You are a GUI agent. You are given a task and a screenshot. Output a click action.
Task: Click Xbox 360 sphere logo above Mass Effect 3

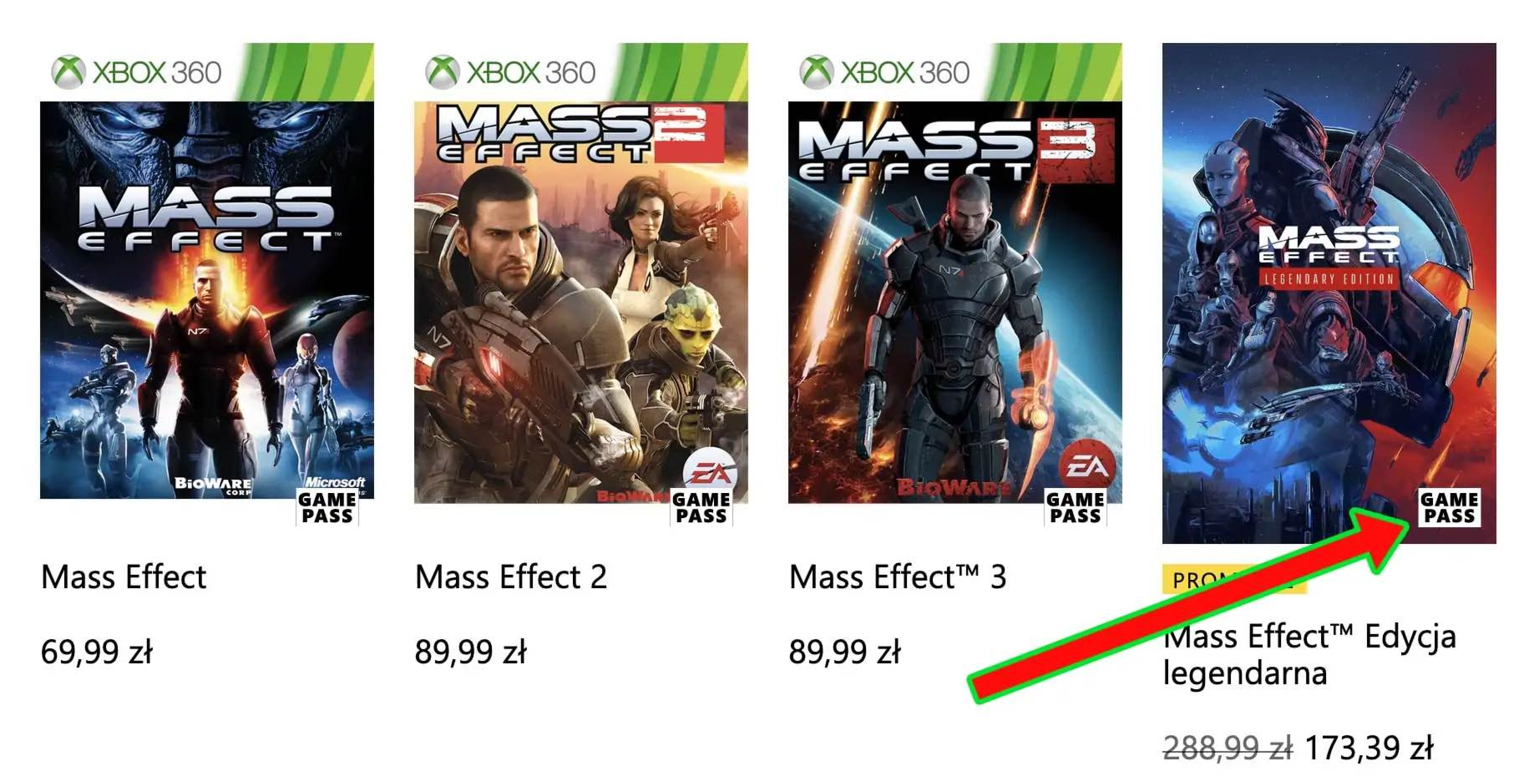coord(816,72)
